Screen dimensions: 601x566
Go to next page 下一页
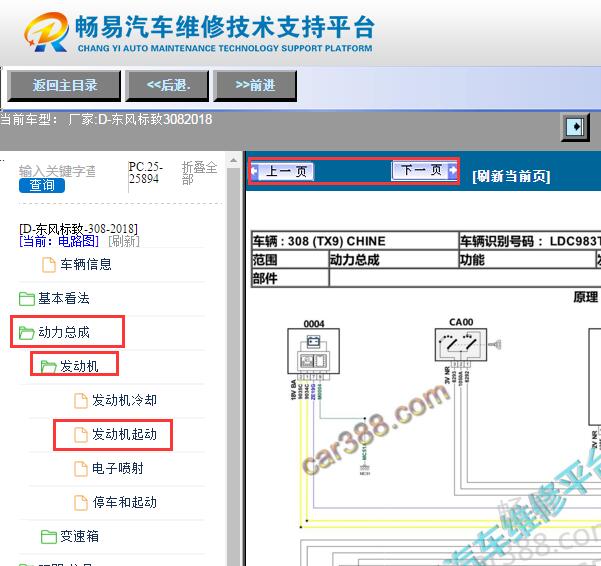[x=424, y=170]
